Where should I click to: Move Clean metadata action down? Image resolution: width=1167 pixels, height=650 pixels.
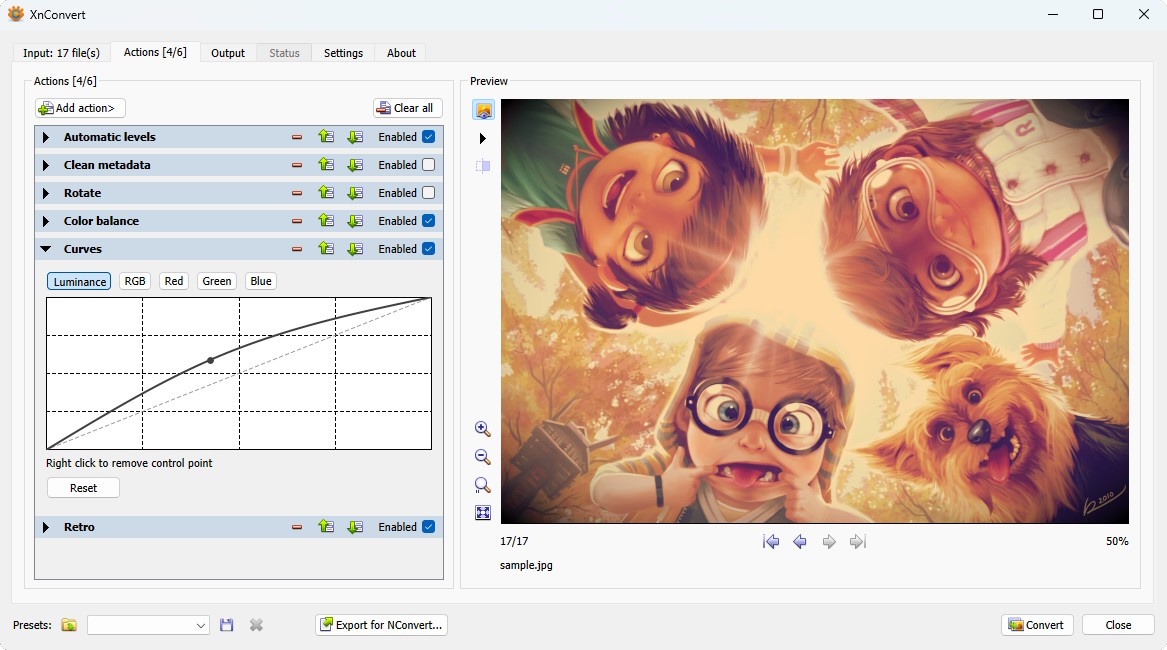(355, 165)
